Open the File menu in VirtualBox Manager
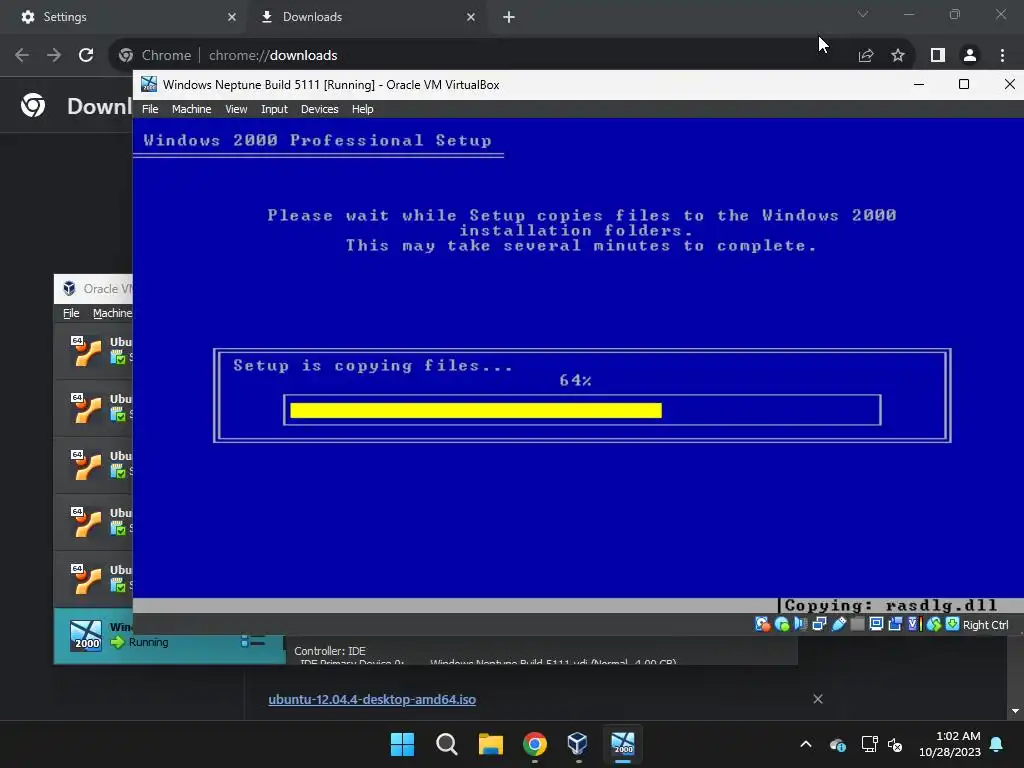 pos(71,313)
